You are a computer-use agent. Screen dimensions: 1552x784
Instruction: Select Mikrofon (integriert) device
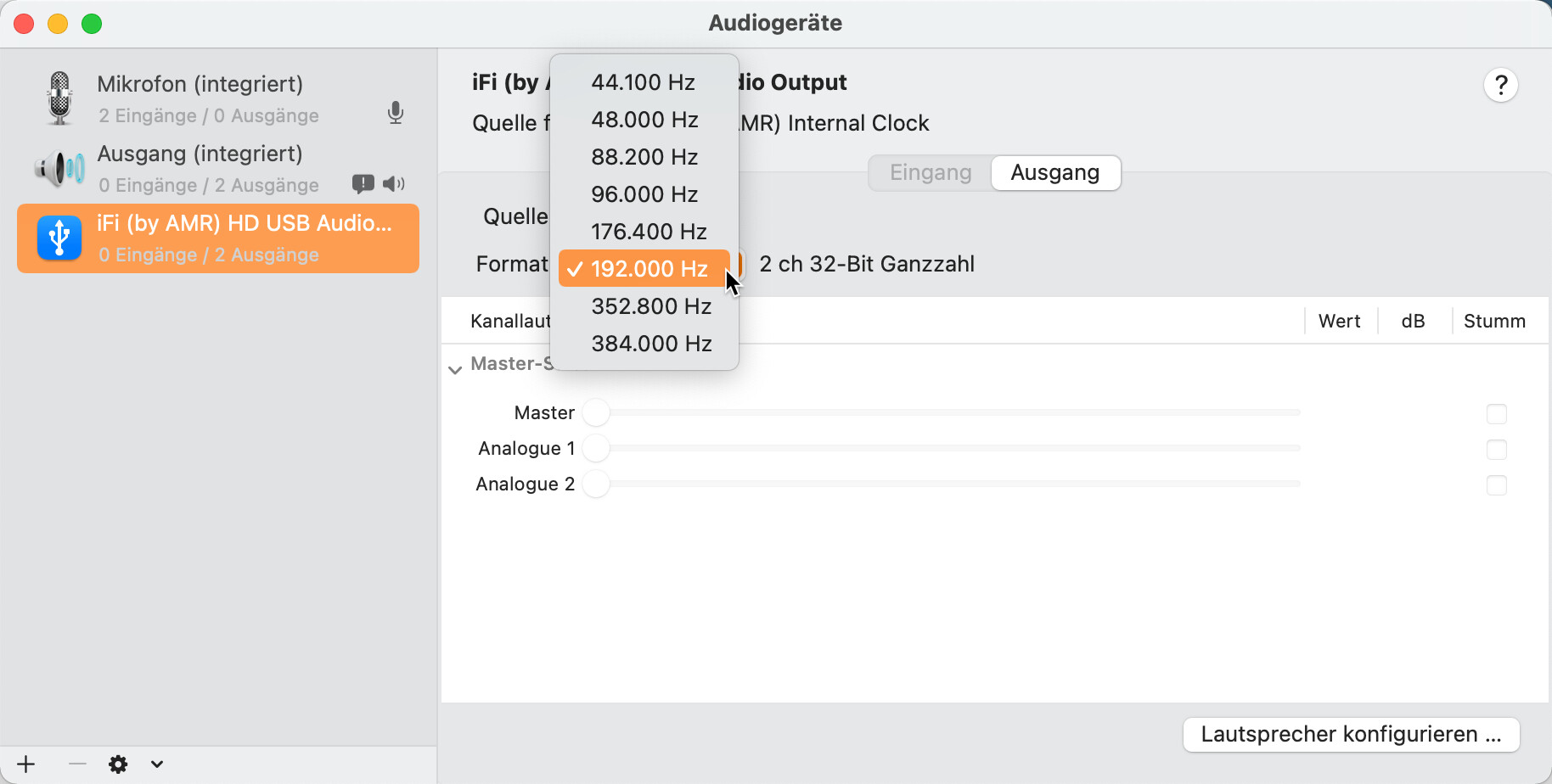(x=218, y=98)
